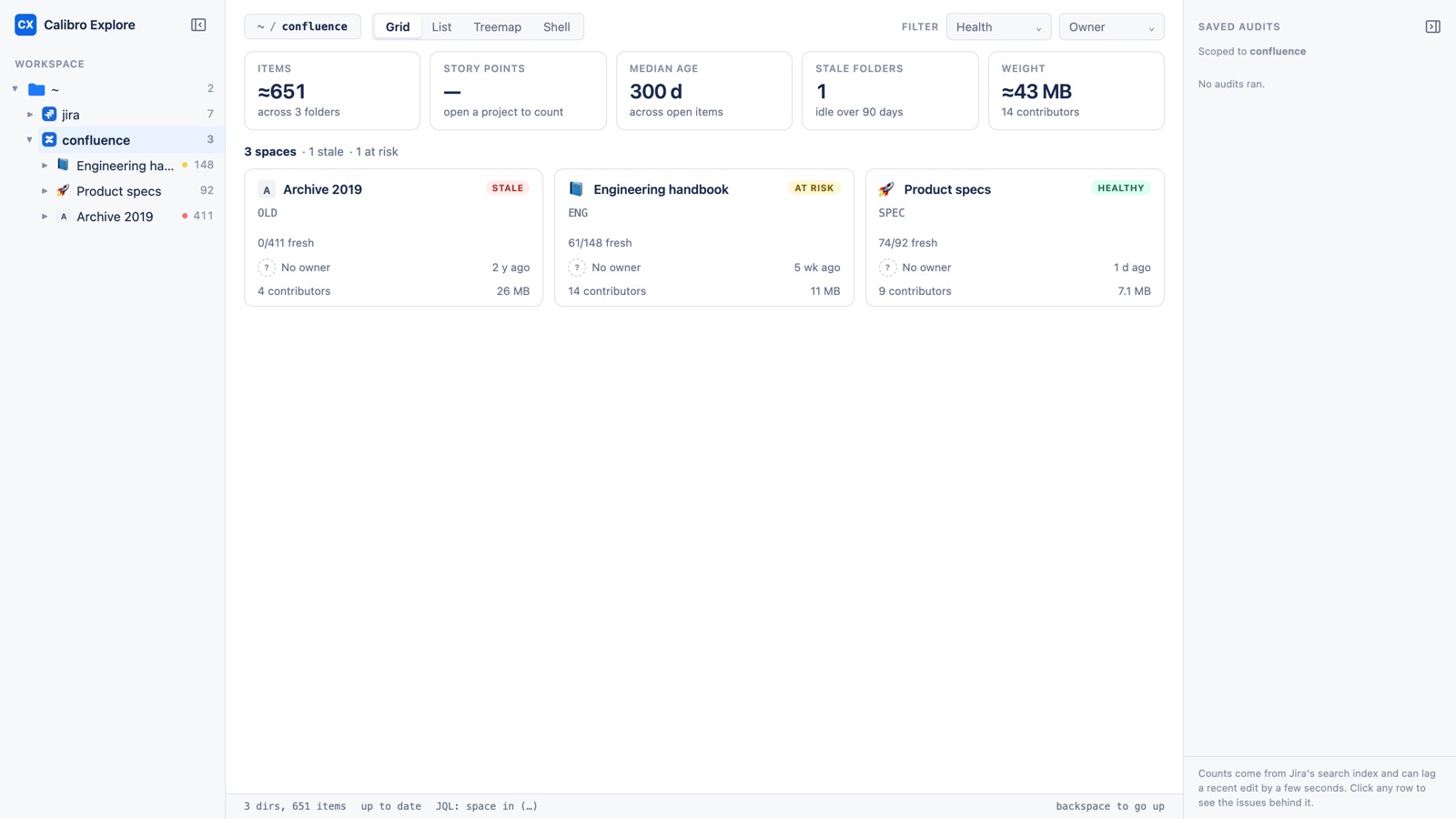
Task: Expand the Engineering handbook tree node
Action: click(45, 166)
